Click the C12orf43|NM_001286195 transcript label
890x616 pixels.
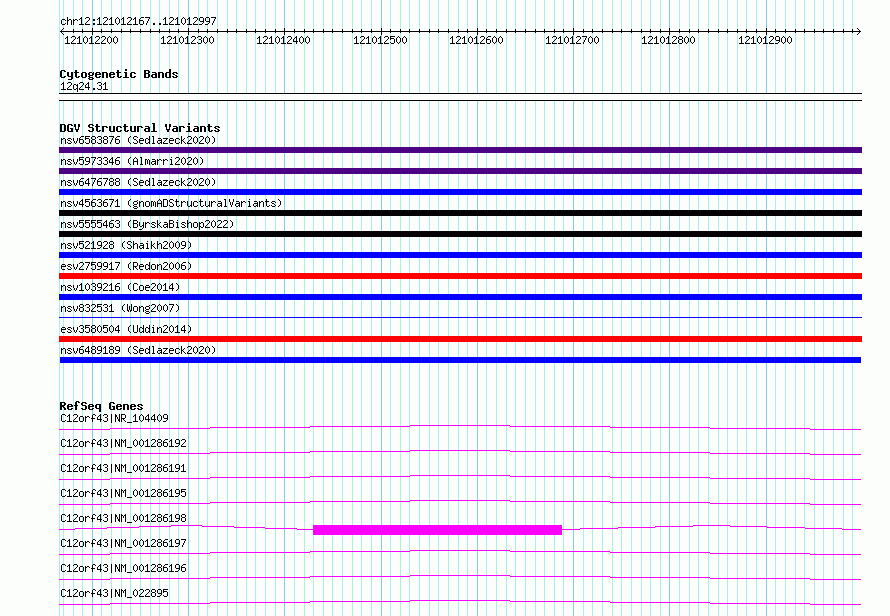pos(123,493)
